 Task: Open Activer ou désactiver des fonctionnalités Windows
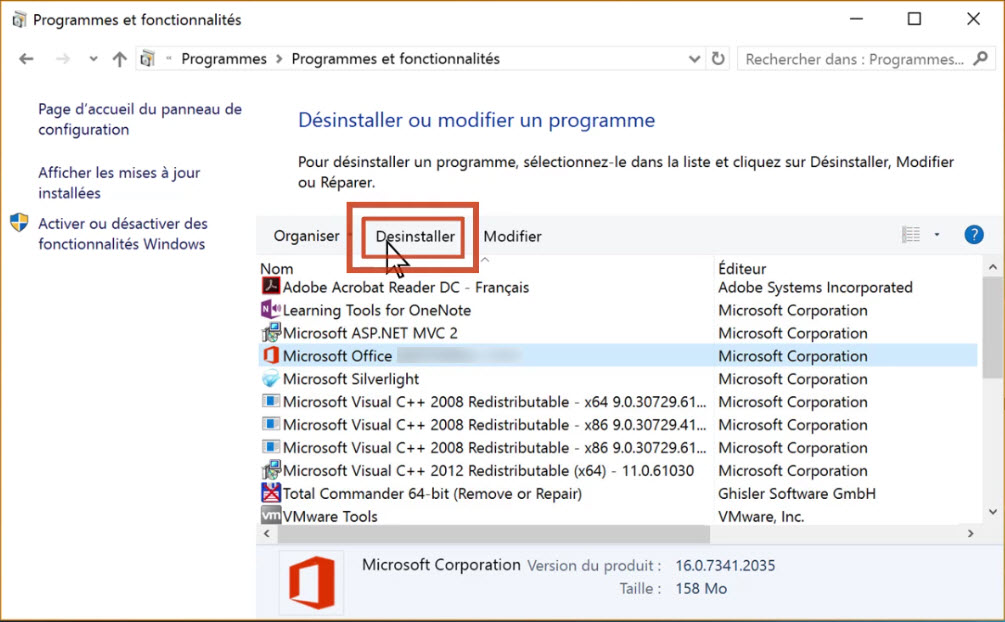pos(122,234)
